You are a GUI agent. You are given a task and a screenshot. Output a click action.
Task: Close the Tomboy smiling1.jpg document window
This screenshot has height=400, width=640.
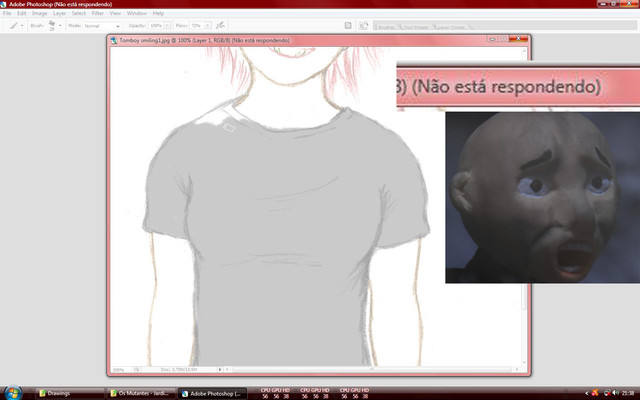click(518, 39)
